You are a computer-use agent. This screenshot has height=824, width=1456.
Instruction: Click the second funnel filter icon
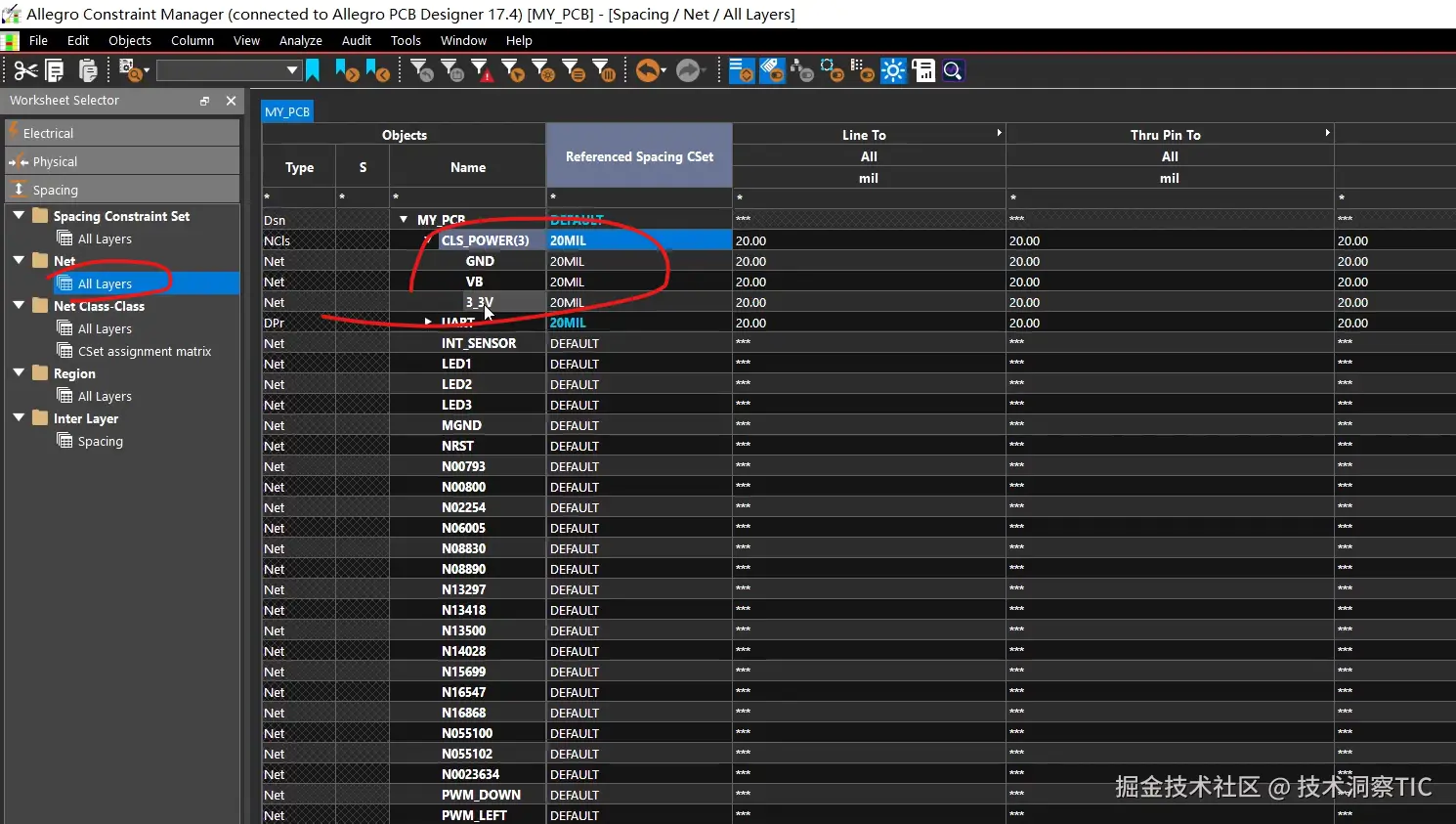[452, 70]
